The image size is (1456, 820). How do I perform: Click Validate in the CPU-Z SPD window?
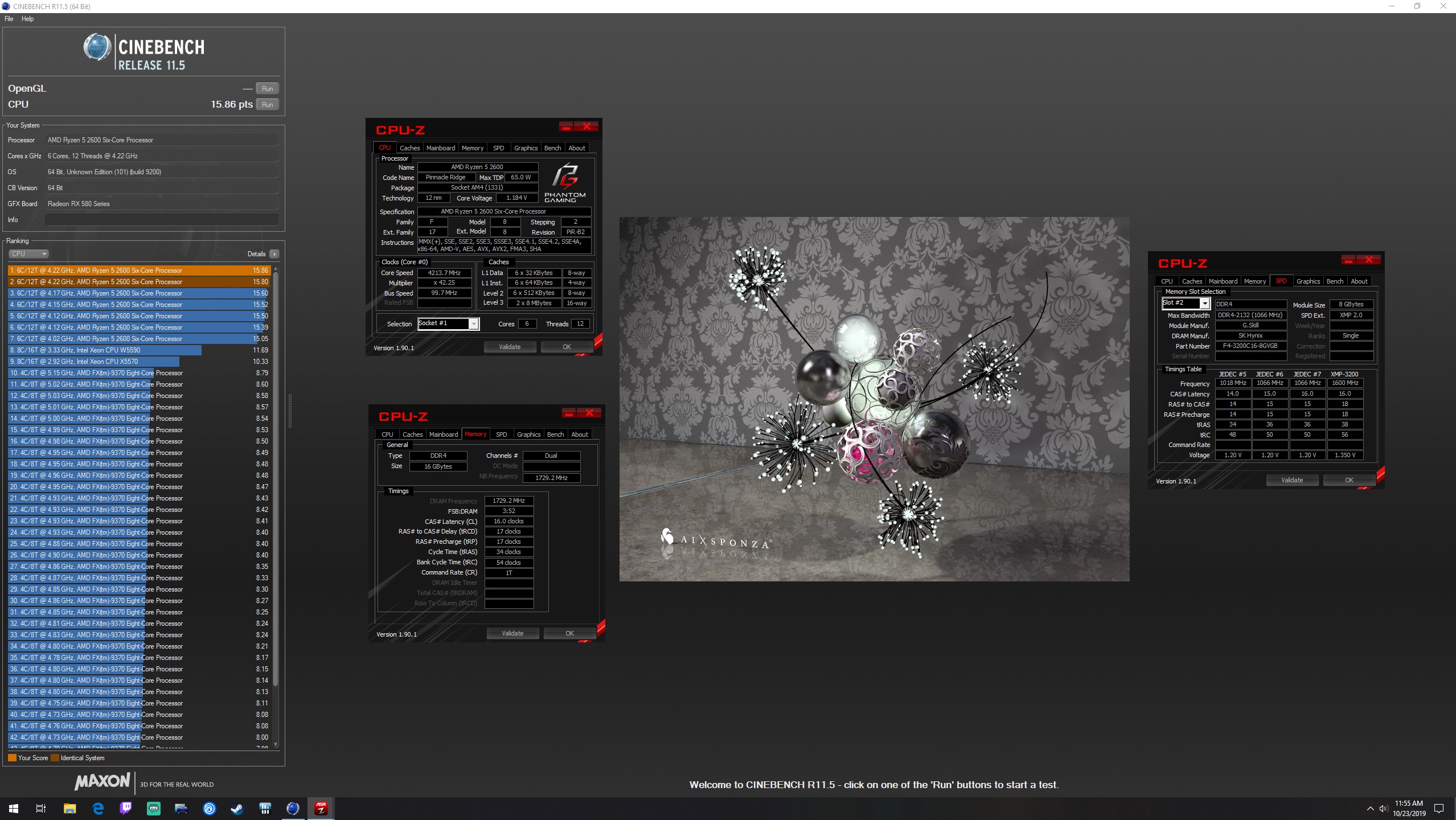[1292, 480]
